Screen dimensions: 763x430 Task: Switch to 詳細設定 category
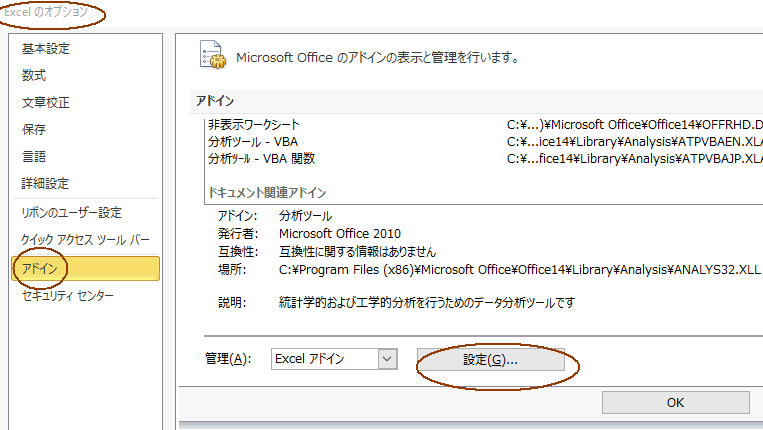[x=45, y=183]
